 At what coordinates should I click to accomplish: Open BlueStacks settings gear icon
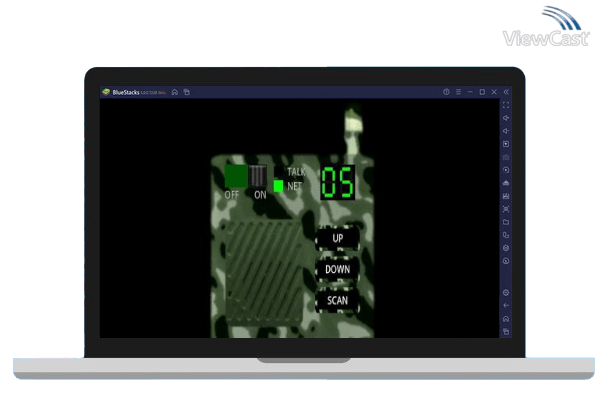[x=506, y=293]
